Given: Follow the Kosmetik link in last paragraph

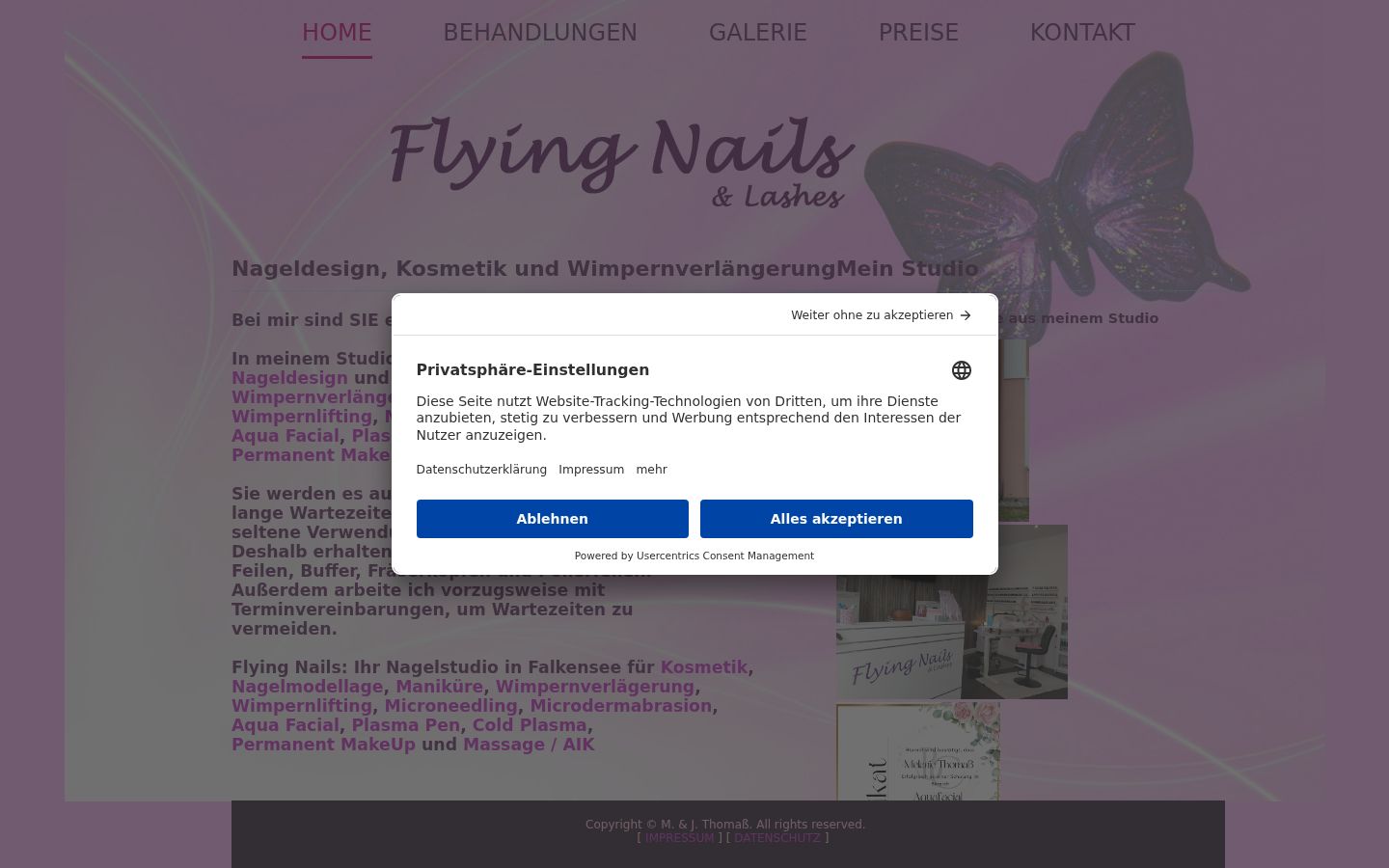Looking at the screenshot, I should coord(704,667).
